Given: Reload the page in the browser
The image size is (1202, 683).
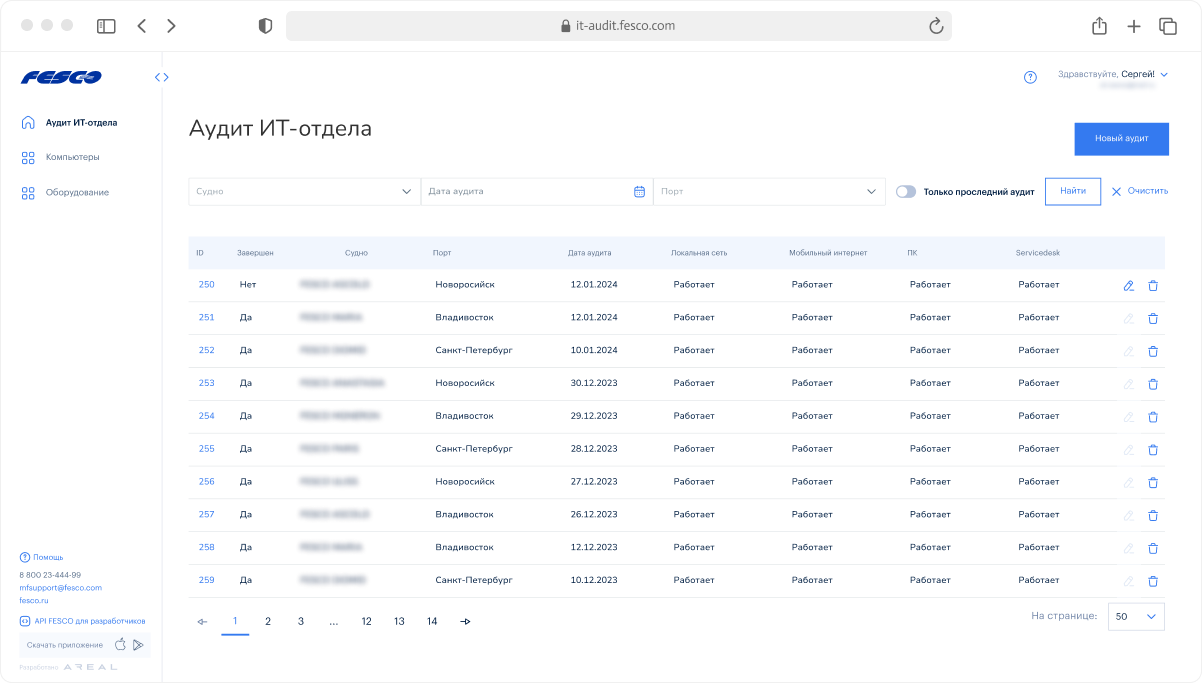Looking at the screenshot, I should [936, 26].
